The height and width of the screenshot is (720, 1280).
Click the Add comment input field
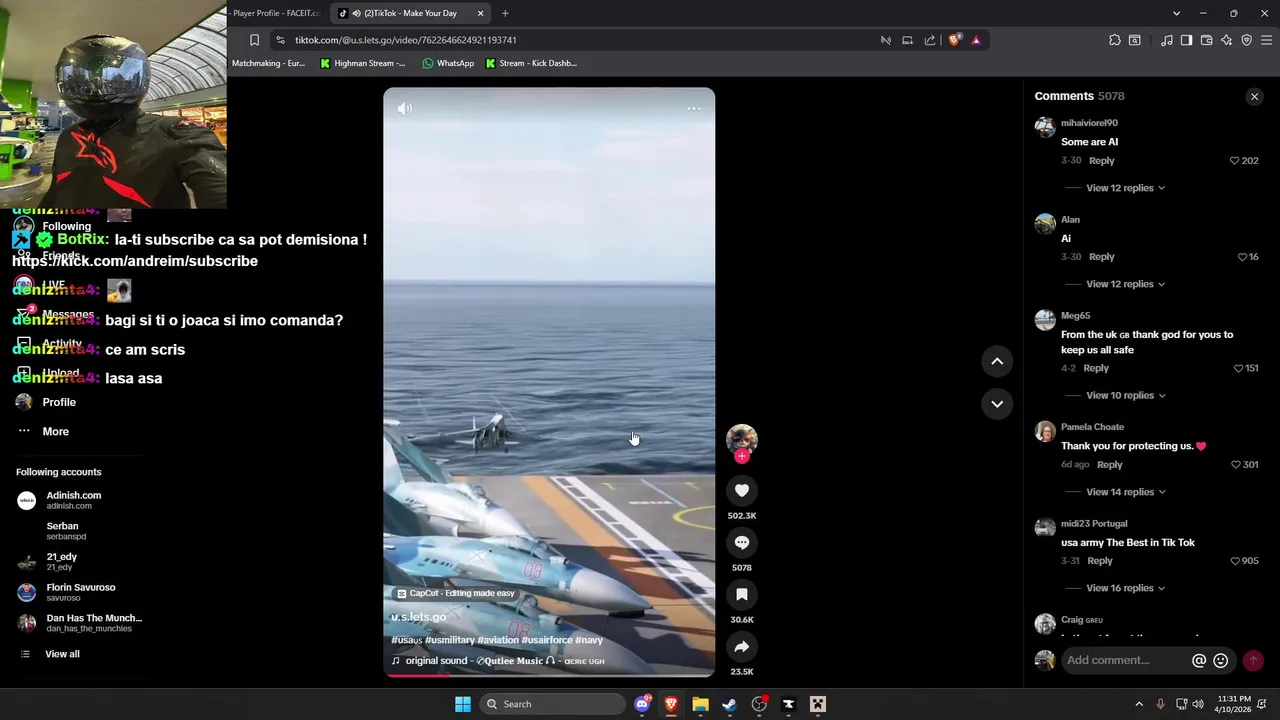[x=1125, y=660]
